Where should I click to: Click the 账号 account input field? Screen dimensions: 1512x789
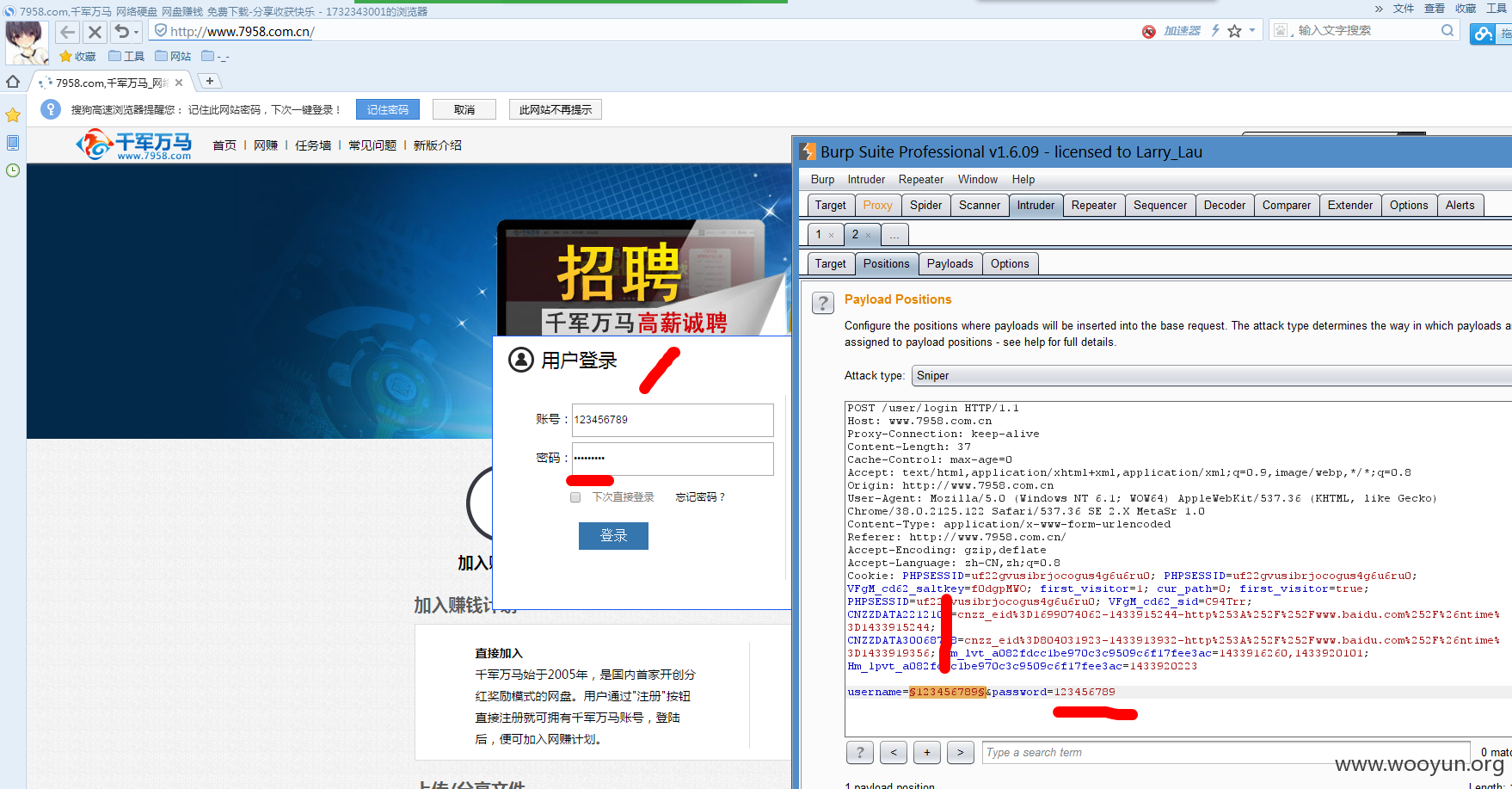673,420
